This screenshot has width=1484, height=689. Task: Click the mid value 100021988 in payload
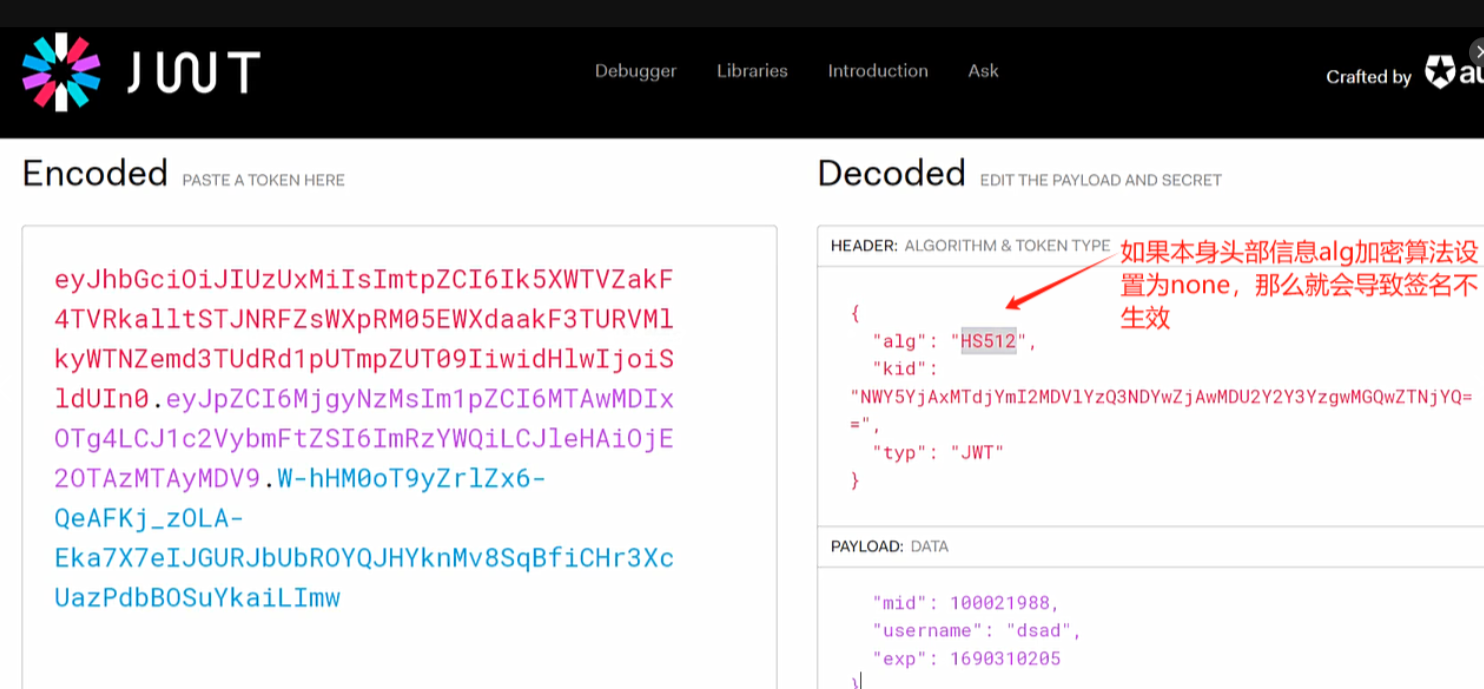pyautogui.click(x=998, y=602)
